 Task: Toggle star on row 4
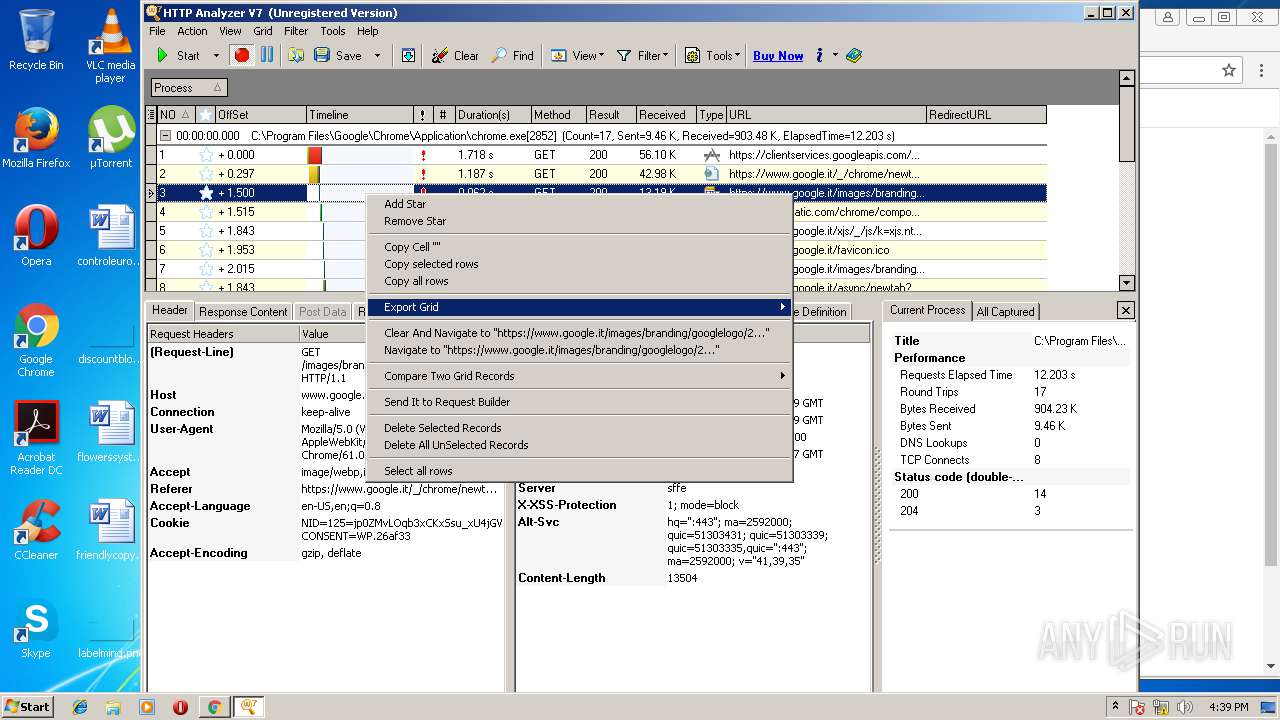coord(206,212)
